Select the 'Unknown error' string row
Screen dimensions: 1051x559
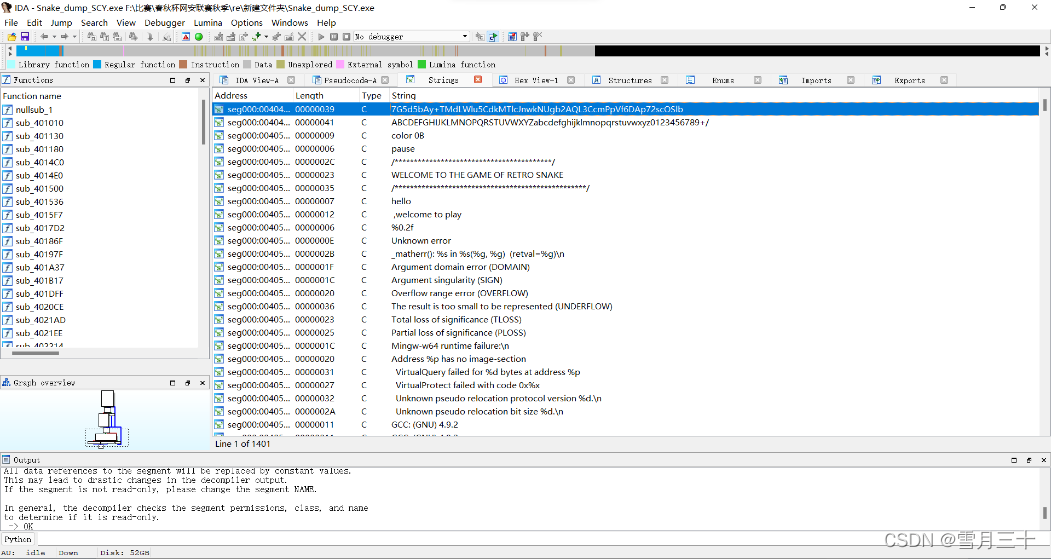626,241
